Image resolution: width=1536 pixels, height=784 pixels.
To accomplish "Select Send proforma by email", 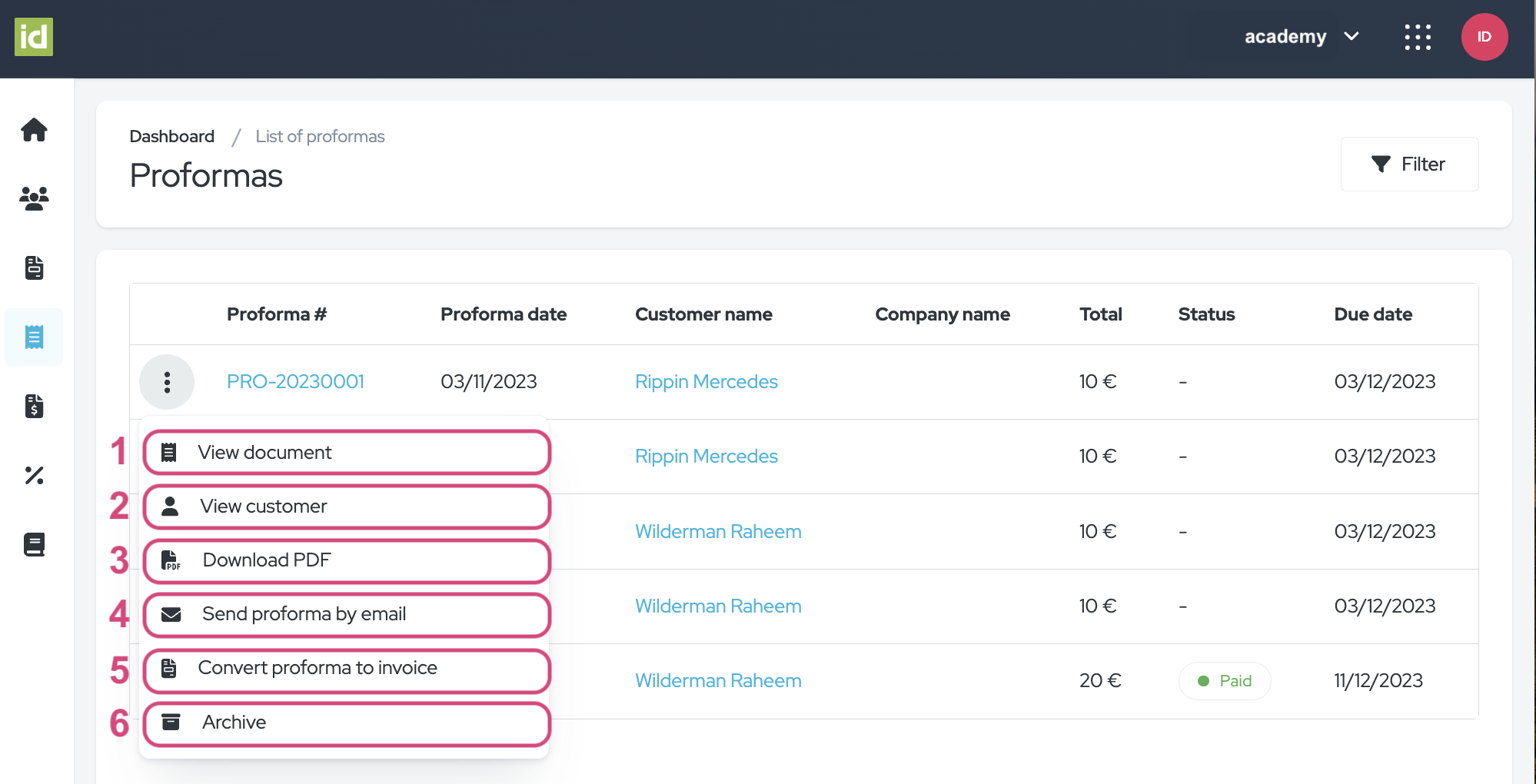I will (x=346, y=614).
